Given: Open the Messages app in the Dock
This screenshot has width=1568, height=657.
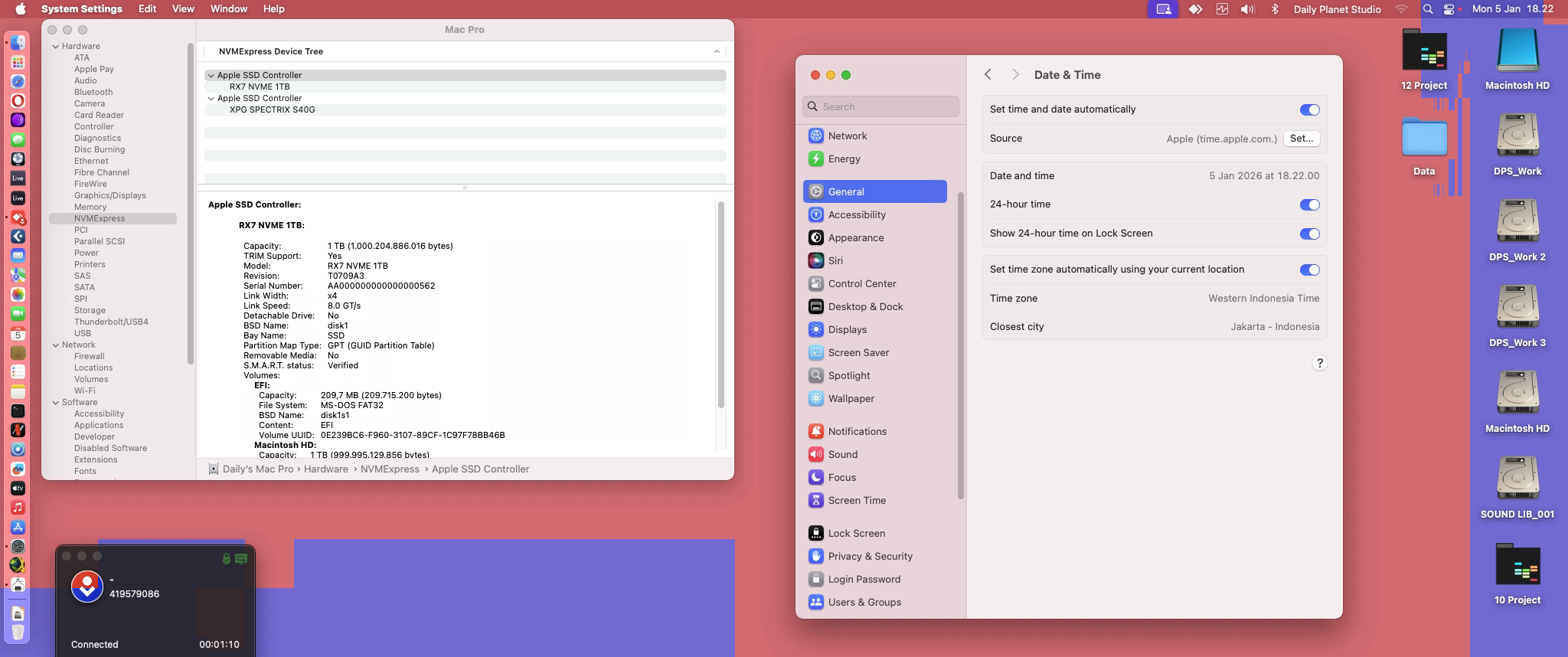Looking at the screenshot, I should click(18, 139).
